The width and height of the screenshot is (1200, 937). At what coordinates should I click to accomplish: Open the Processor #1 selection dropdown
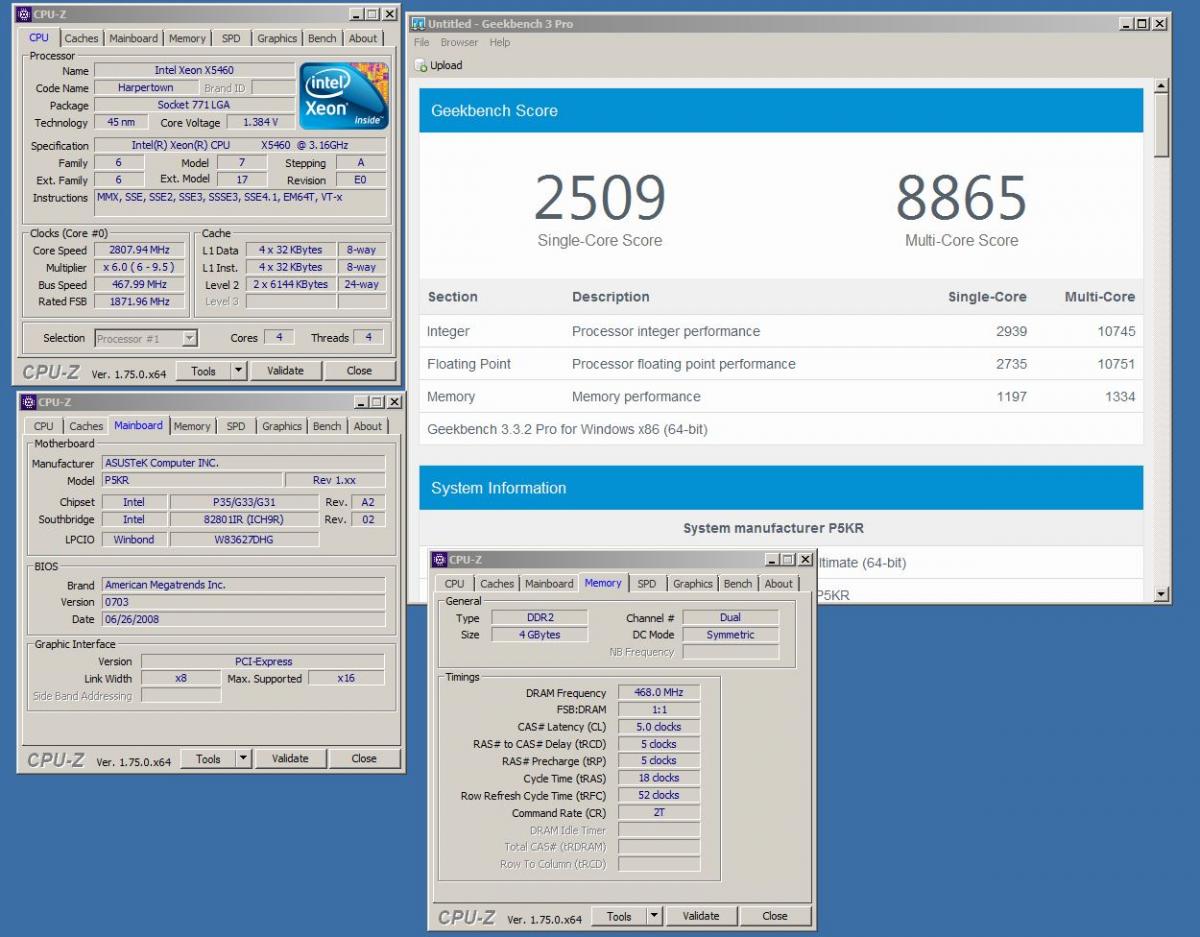click(x=147, y=339)
